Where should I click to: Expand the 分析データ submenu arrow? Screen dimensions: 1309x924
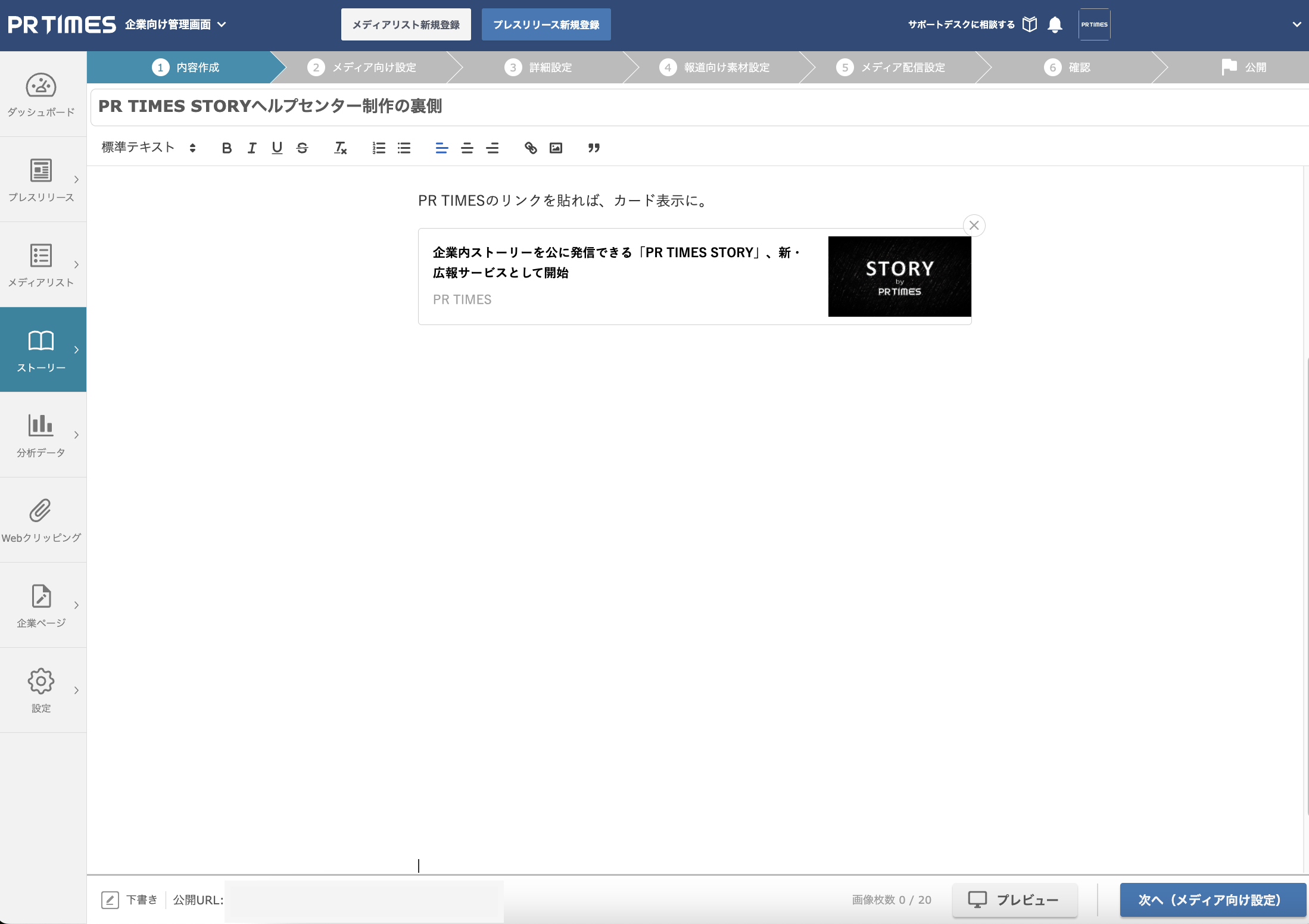[x=76, y=435]
